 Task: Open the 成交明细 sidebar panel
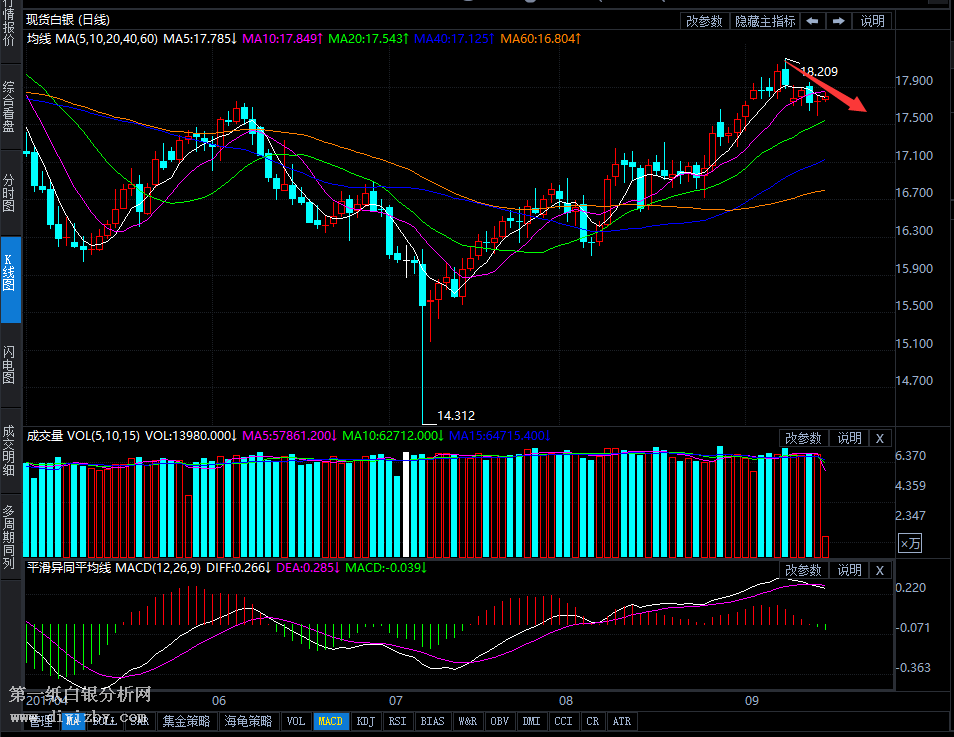tap(9, 452)
